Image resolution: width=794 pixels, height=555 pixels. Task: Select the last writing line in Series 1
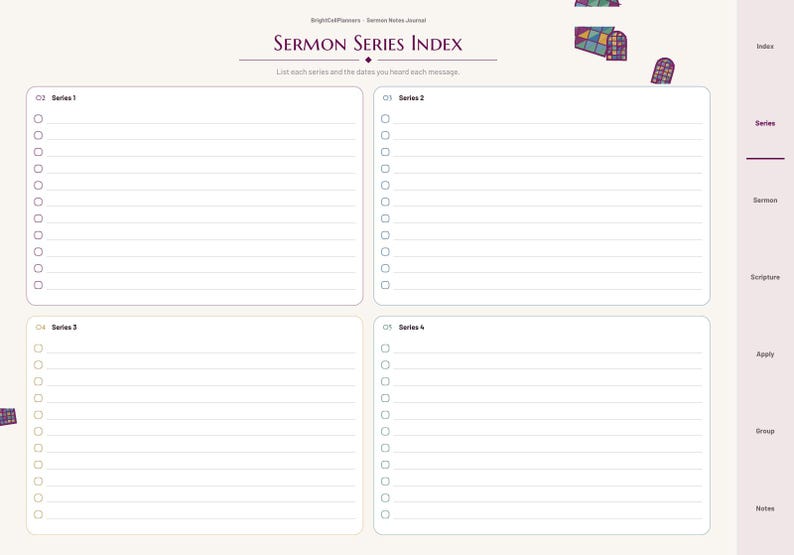click(x=201, y=286)
